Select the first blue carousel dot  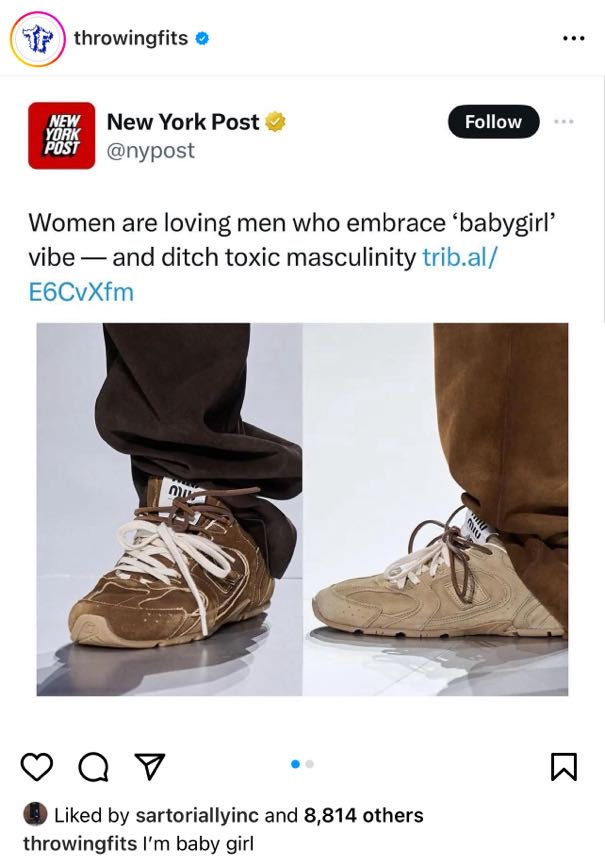(295, 764)
